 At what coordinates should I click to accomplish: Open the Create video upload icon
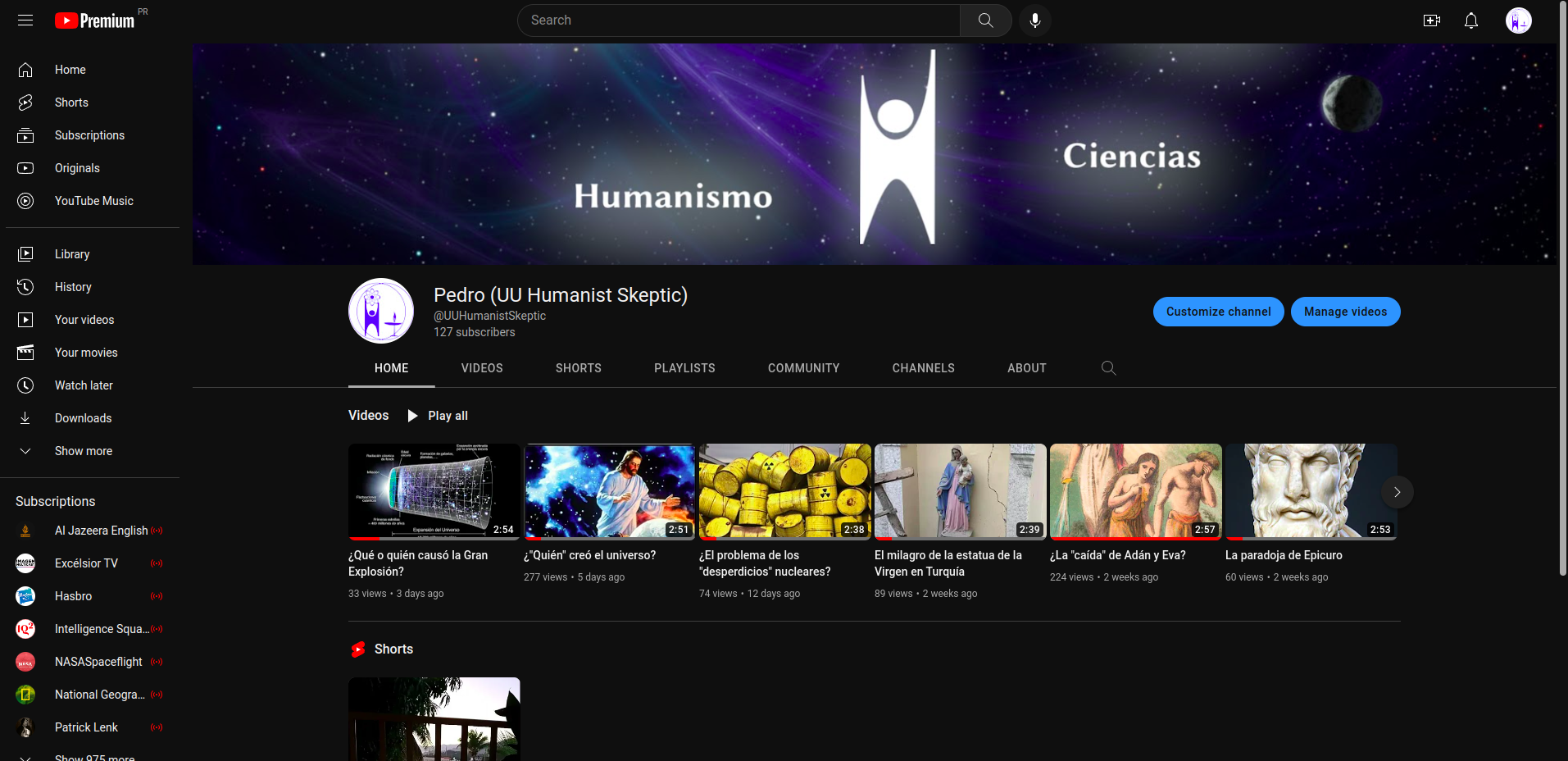1432,20
